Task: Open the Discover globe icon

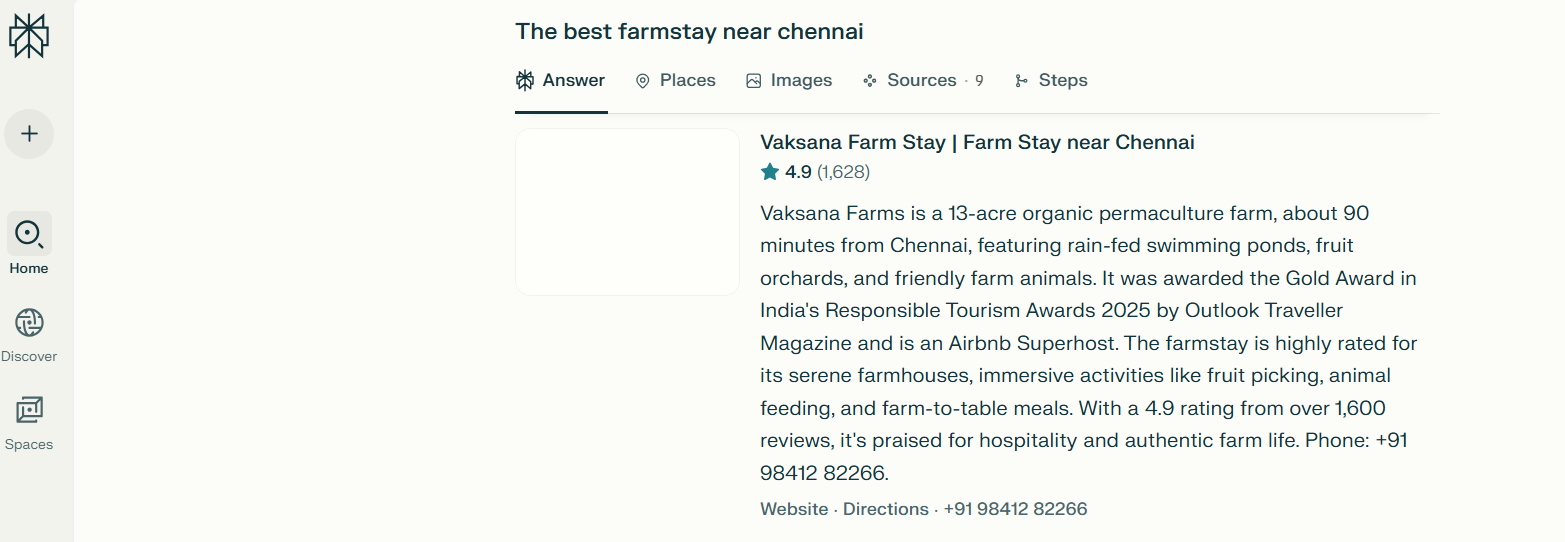Action: (29, 323)
